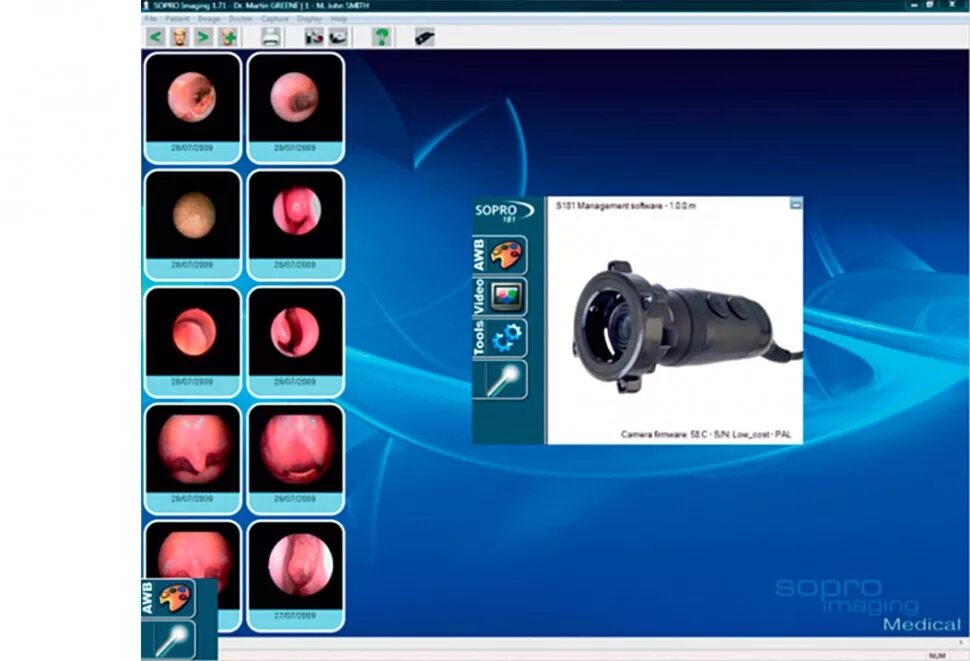Open the File menu

150,19
